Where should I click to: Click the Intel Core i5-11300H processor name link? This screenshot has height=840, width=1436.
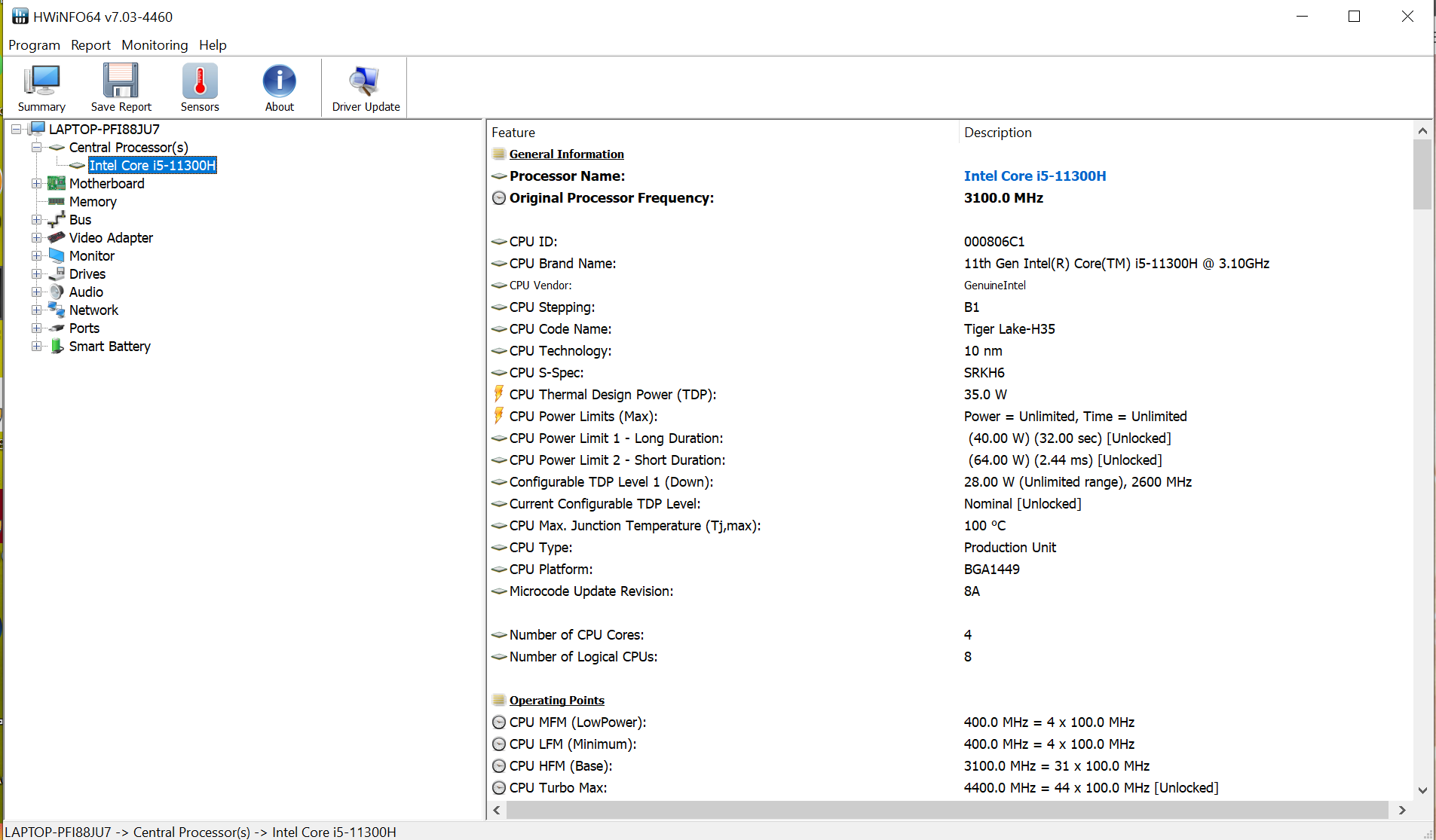point(1035,176)
